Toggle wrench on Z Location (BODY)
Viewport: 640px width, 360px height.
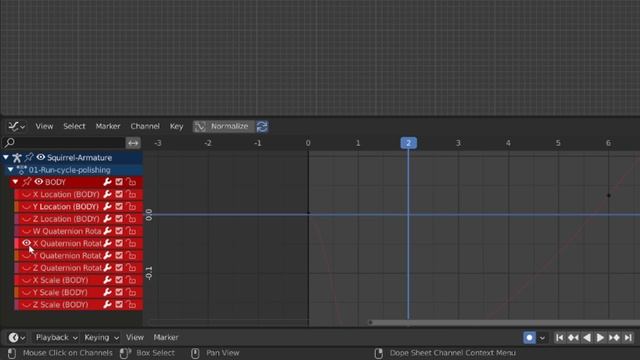tap(107, 218)
